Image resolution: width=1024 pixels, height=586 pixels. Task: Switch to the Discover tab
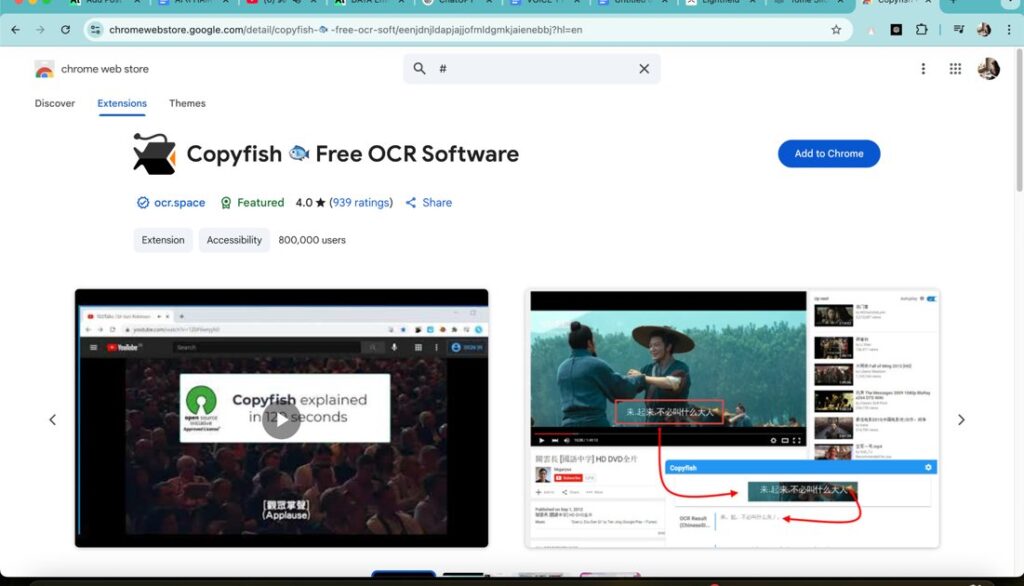[x=55, y=103]
